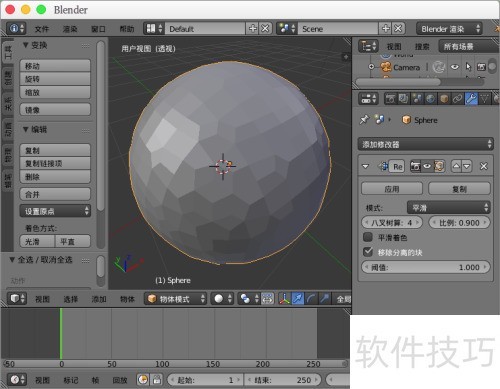Open the 所有场景 outliner filter dropdown

pos(468,46)
